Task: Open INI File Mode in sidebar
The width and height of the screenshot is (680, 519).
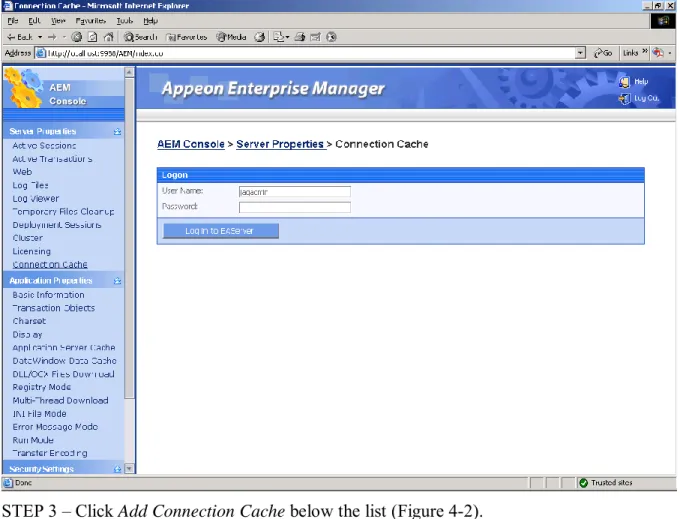Action: 39,414
